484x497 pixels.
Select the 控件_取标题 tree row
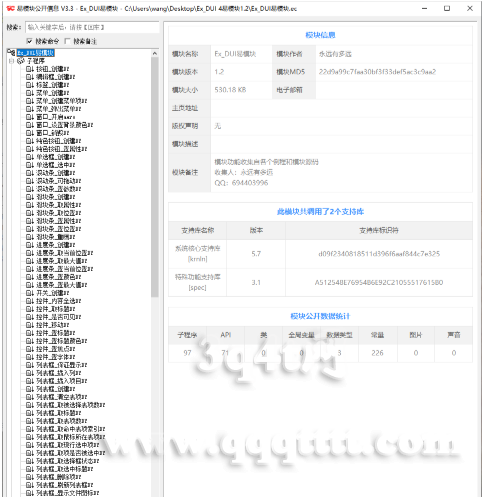55,309
